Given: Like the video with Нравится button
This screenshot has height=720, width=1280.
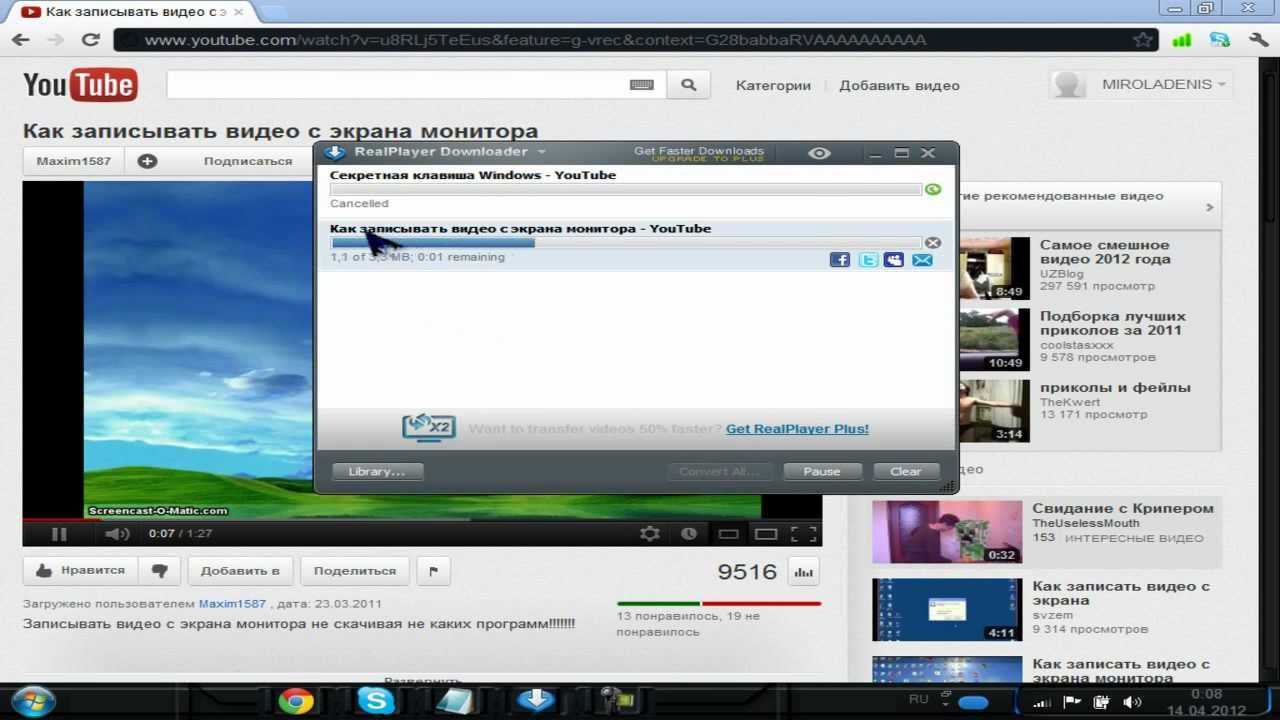Looking at the screenshot, I should [x=81, y=571].
